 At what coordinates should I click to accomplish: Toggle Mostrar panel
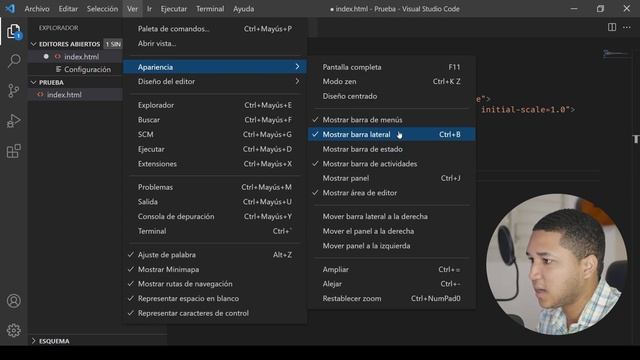391,178
